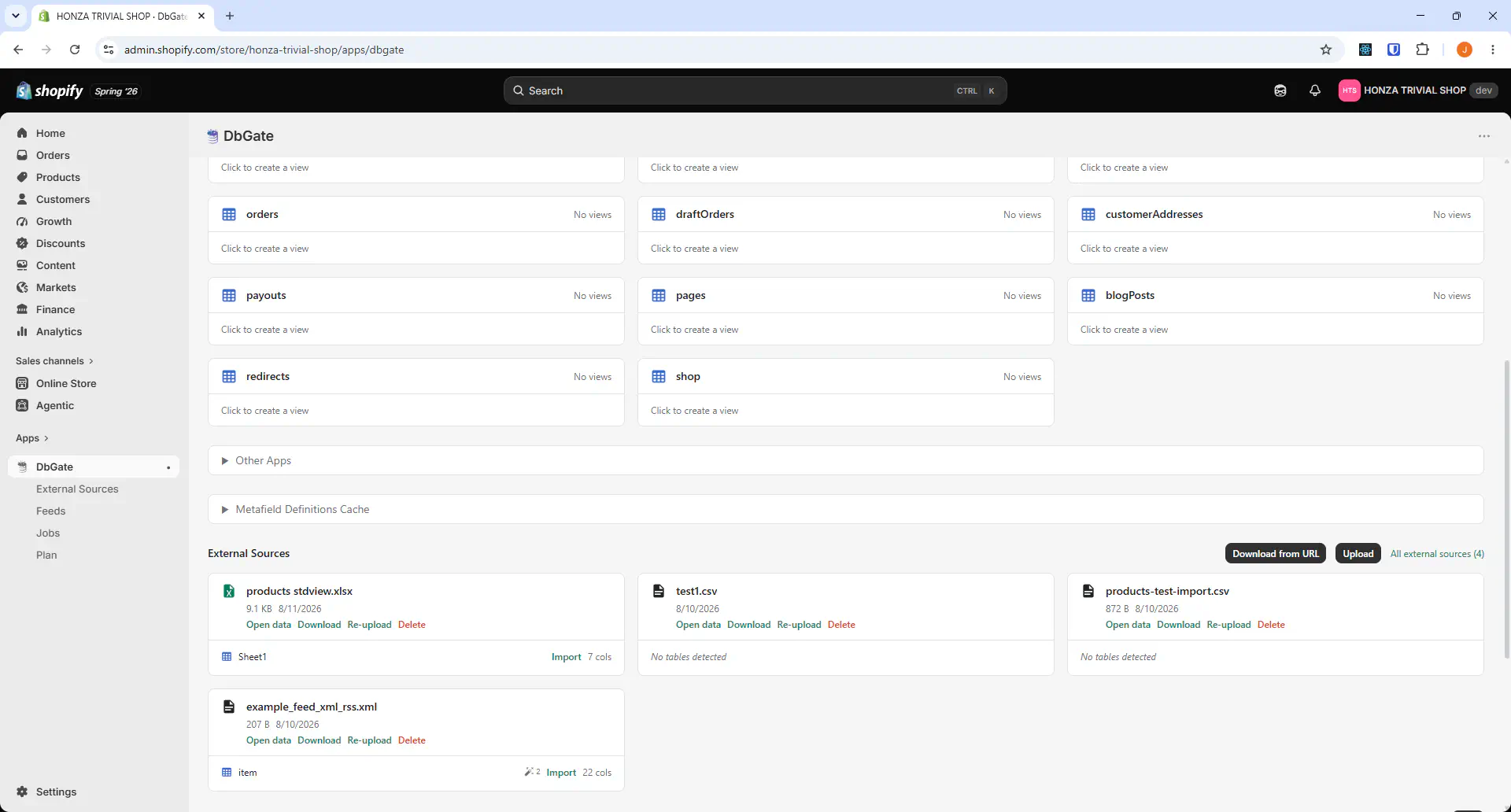The height and width of the screenshot is (812, 1511).
Task: Delete the test1.csv source
Action: coord(841,625)
